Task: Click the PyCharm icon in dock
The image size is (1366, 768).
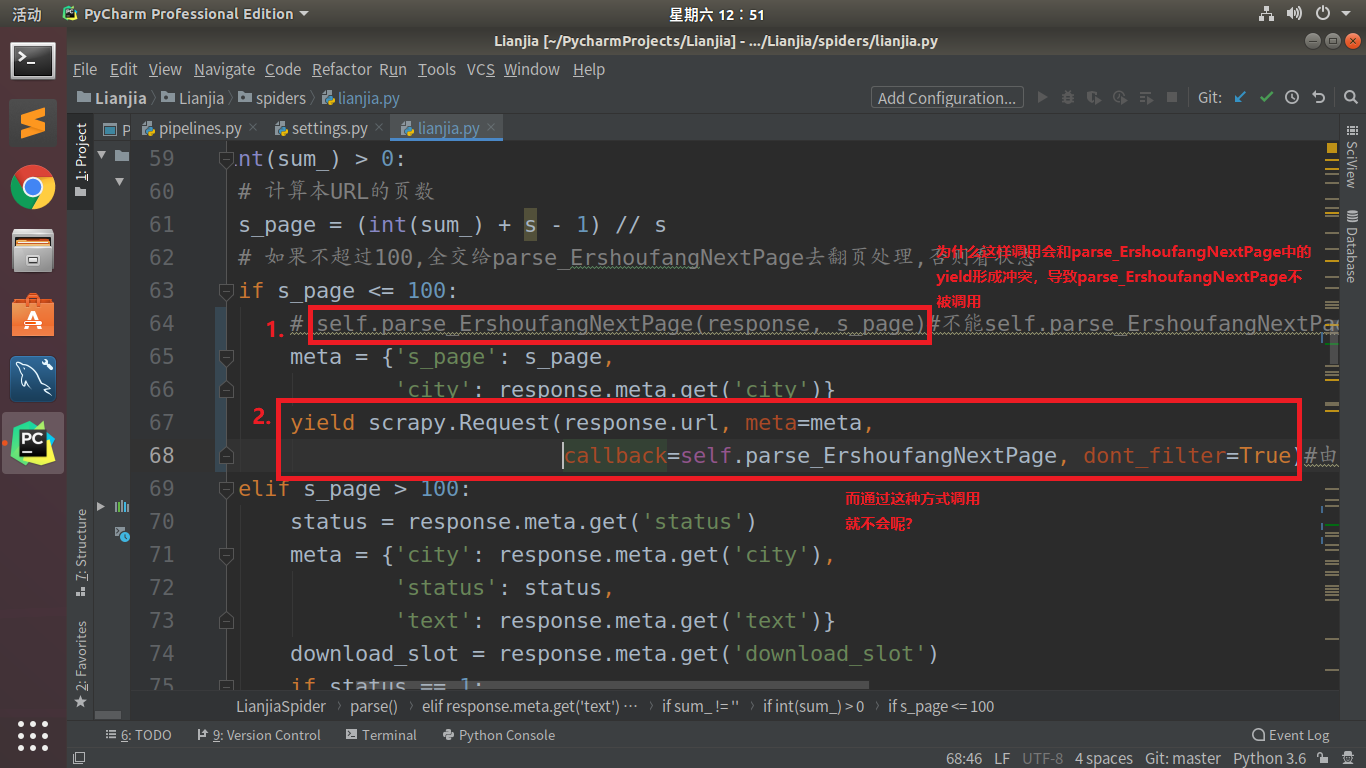Action: point(33,442)
